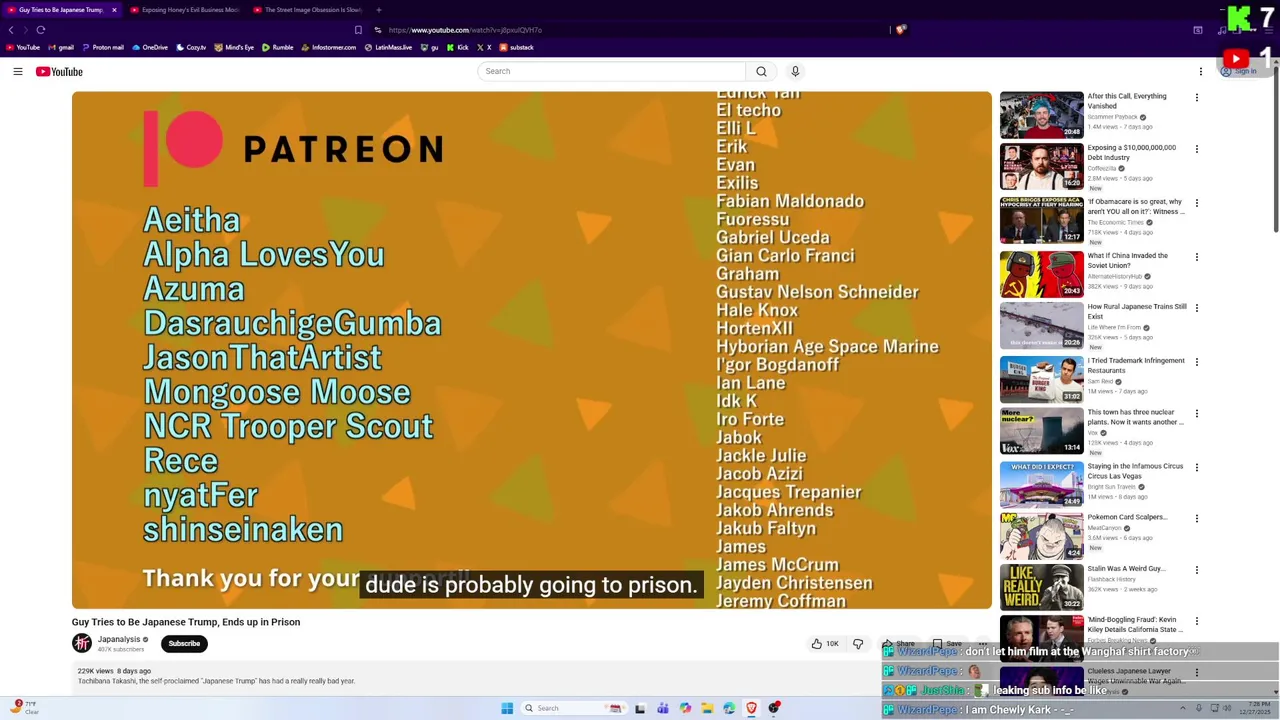The width and height of the screenshot is (1280, 720).
Task: Open the gmail bookmark
Action: (x=61, y=47)
